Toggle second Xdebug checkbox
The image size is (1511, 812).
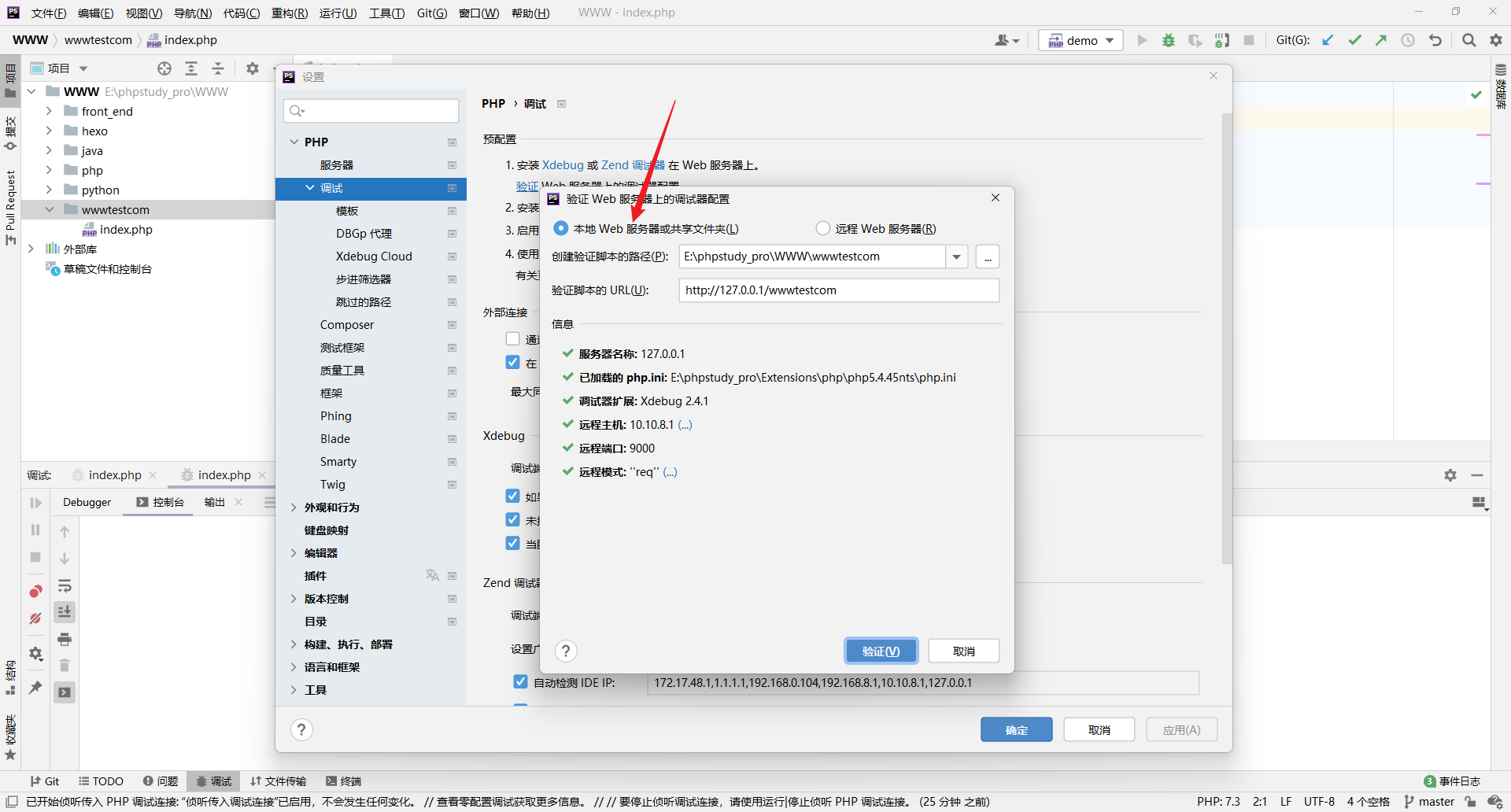click(512, 519)
